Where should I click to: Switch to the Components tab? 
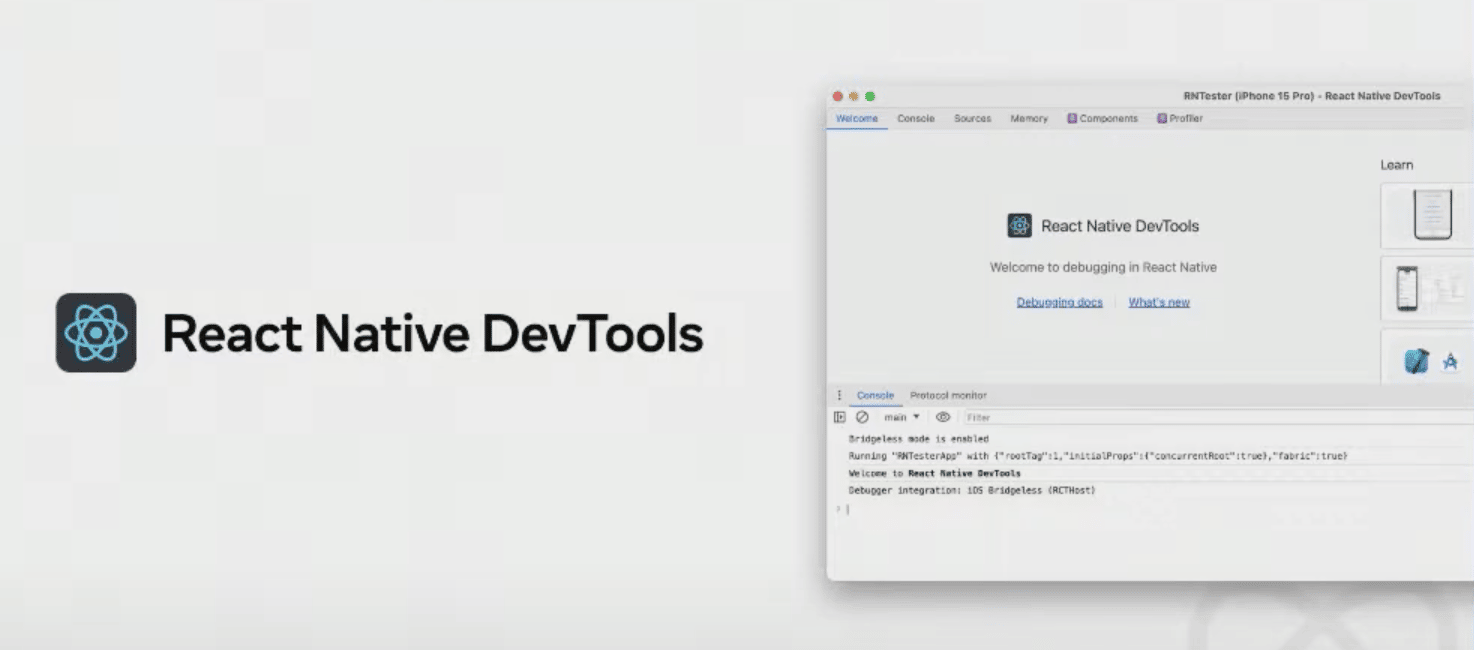click(1102, 118)
